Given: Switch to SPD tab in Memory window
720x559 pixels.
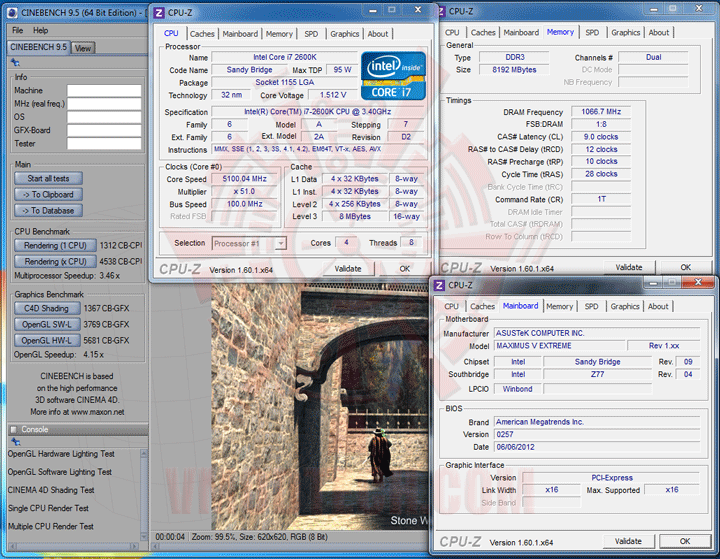Looking at the screenshot, I should [592, 32].
